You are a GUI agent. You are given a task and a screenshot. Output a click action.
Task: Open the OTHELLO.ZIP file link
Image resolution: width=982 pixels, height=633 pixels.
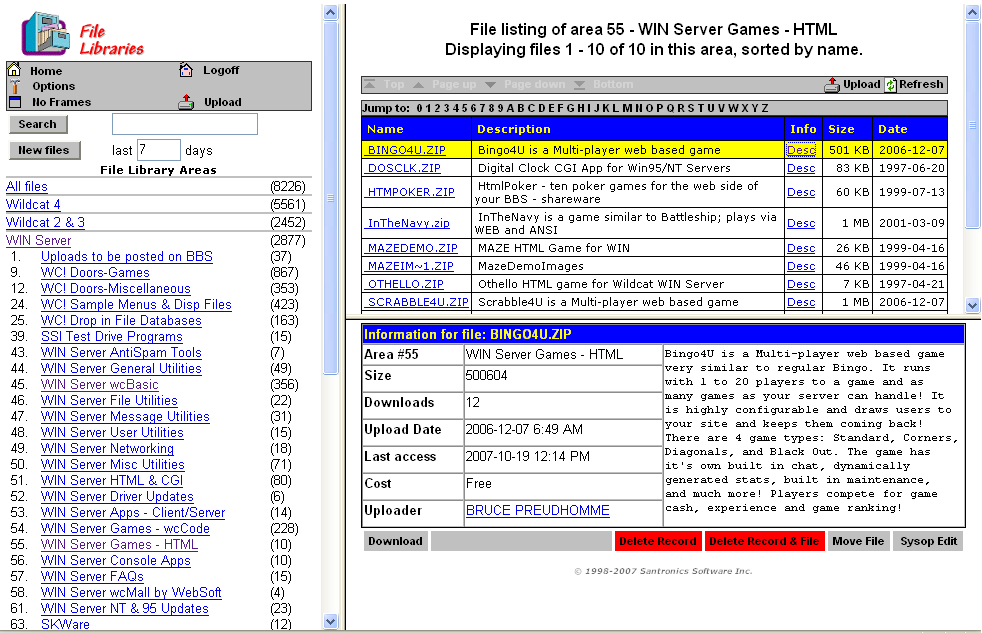[x=406, y=284]
